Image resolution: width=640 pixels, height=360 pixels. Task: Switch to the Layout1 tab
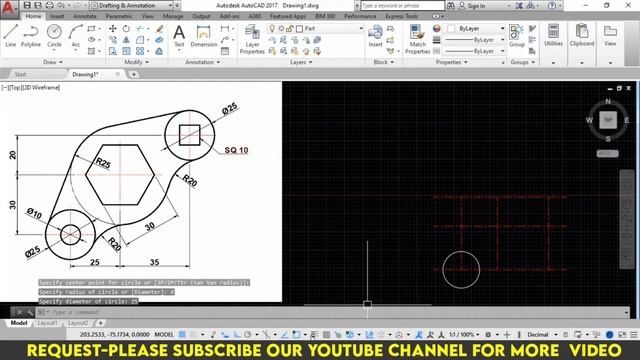47,323
